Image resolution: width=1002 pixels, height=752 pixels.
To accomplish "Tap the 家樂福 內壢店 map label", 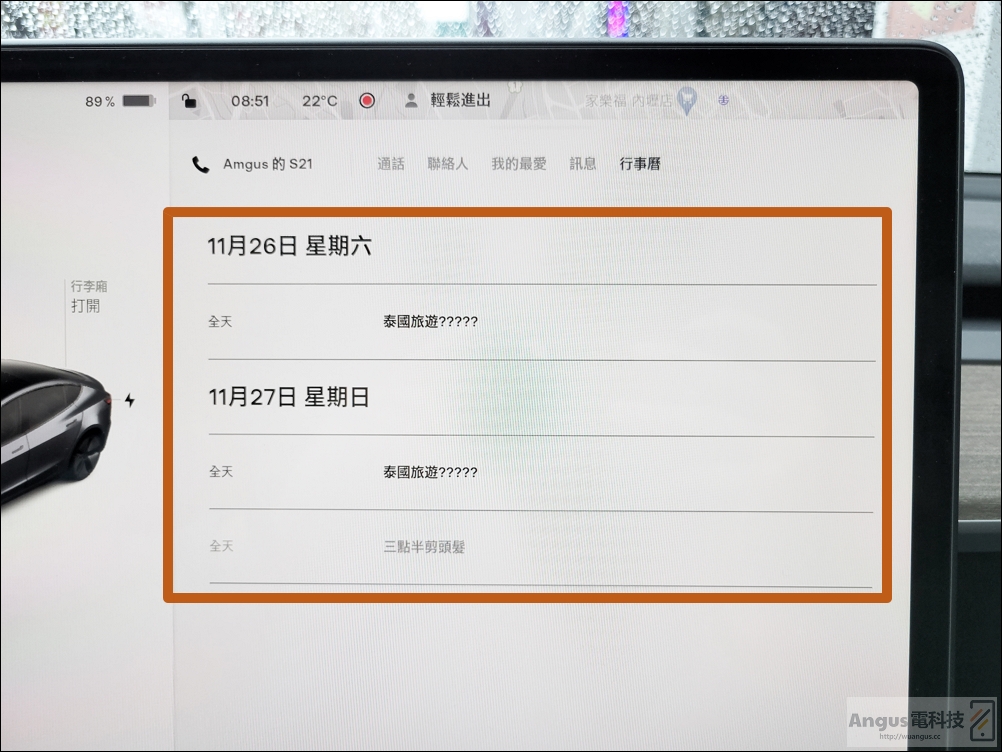I will point(629,101).
